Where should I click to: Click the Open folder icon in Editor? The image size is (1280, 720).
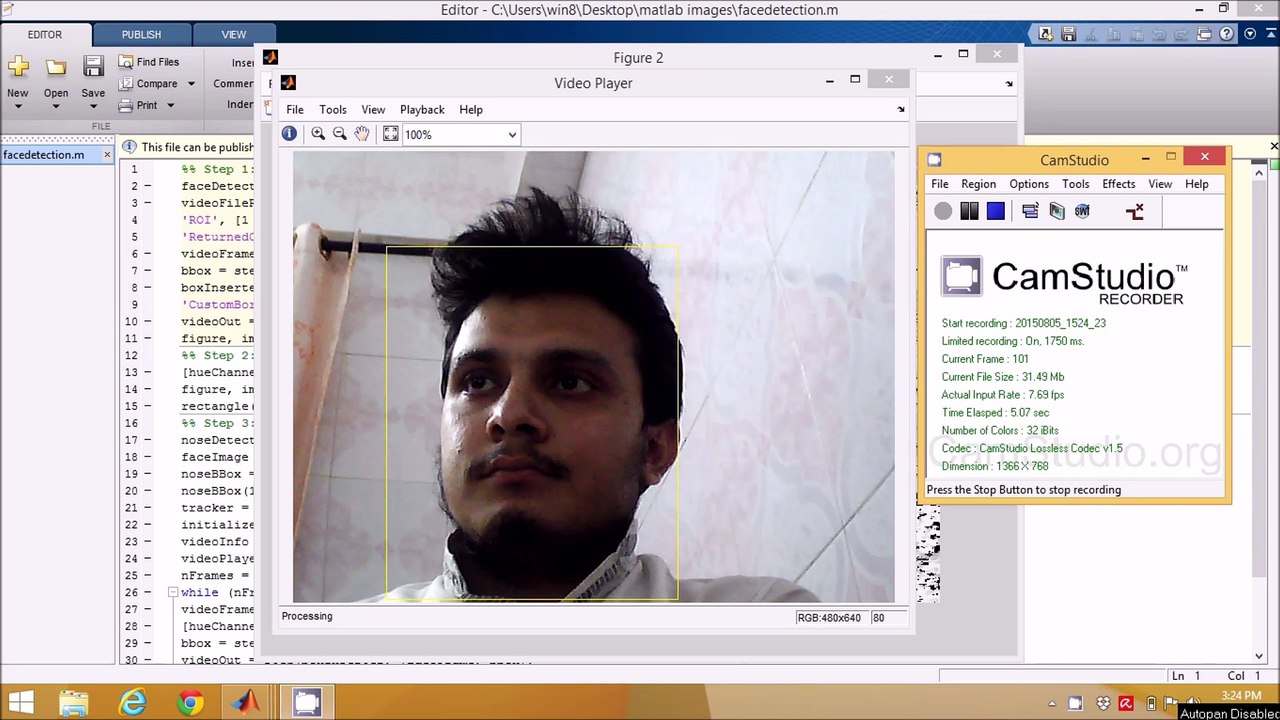click(56, 68)
